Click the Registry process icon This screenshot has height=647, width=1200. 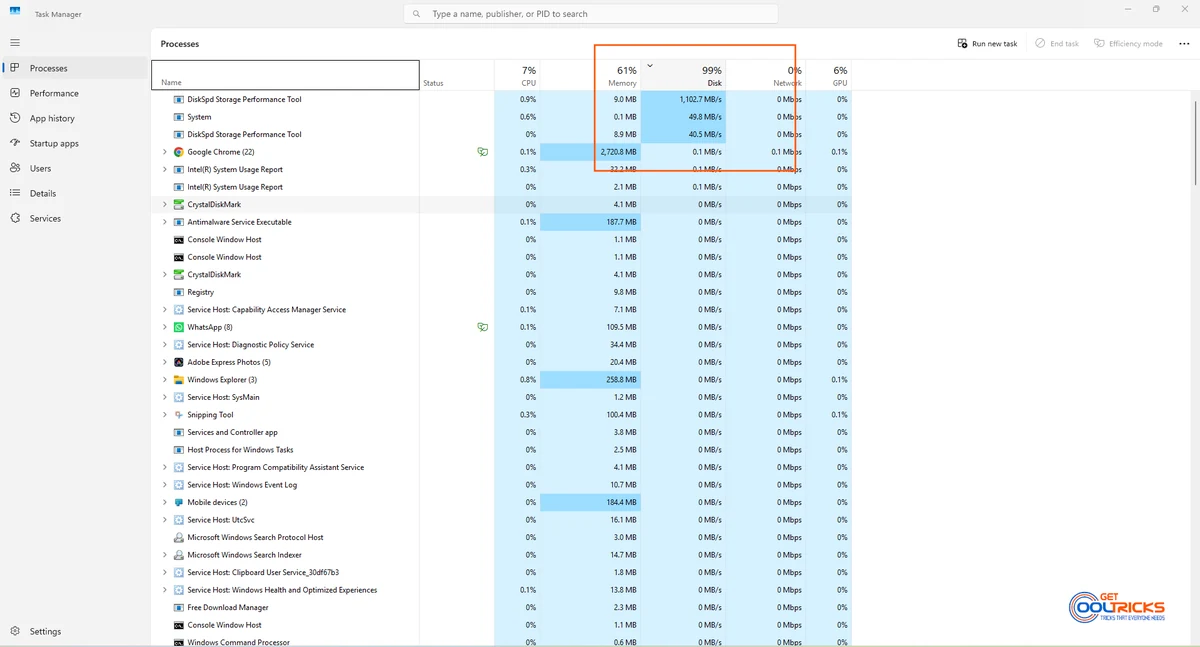coord(179,292)
